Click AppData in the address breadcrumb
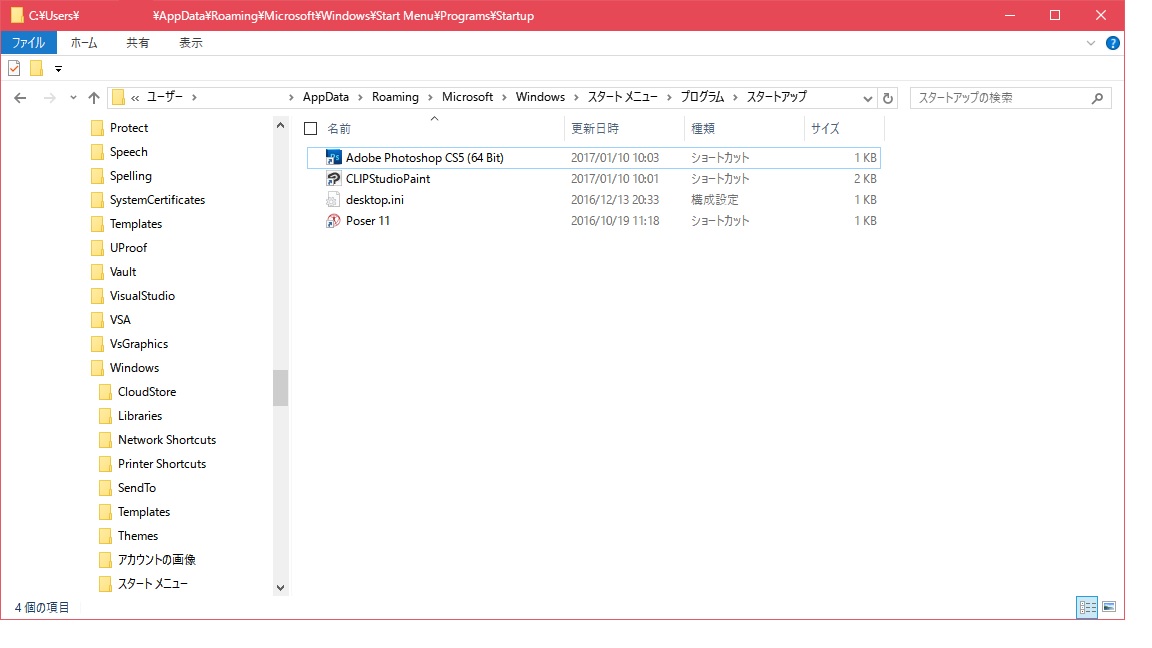 [325, 97]
